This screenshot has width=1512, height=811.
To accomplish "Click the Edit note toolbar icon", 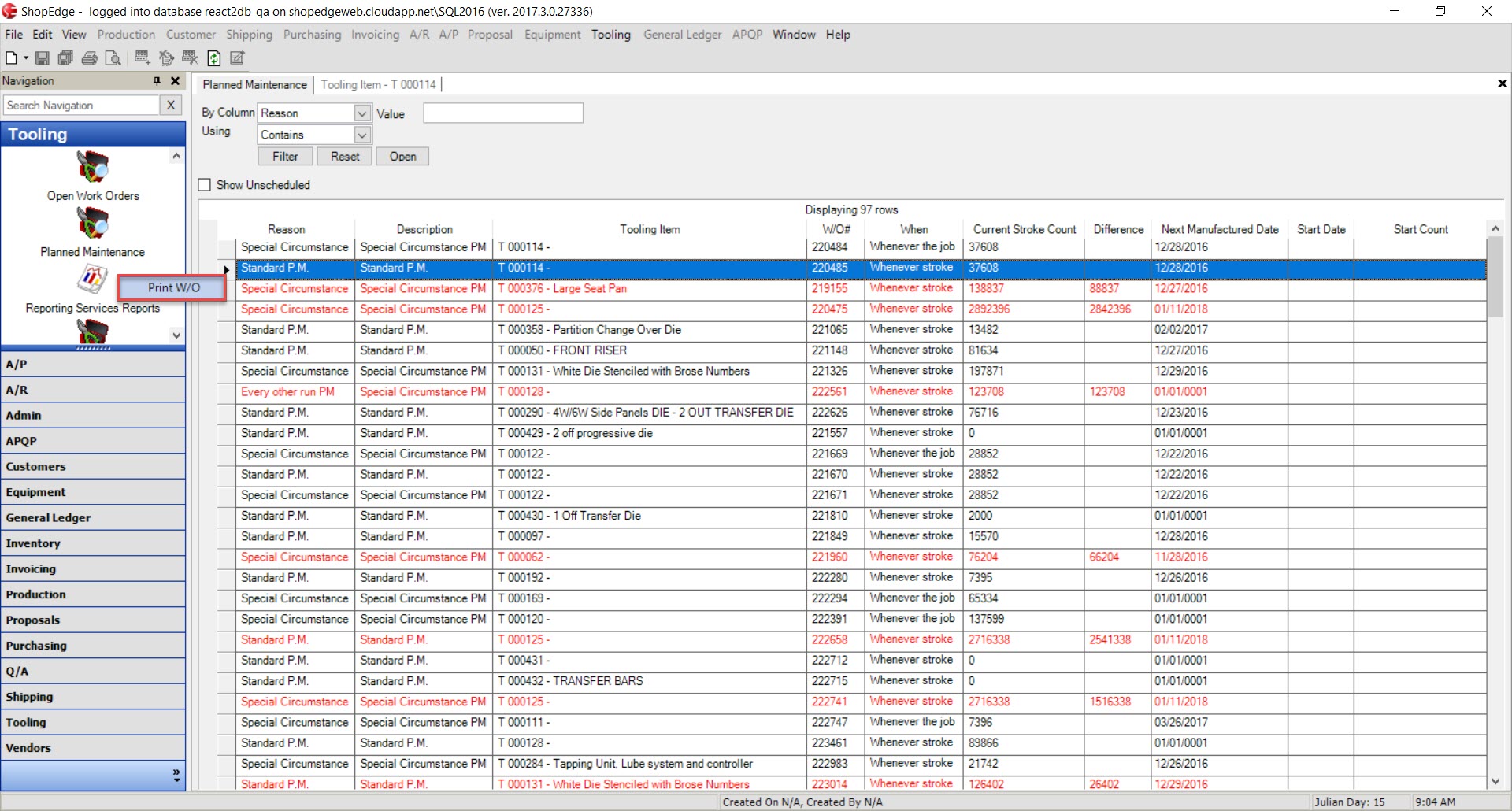I will coord(237,58).
